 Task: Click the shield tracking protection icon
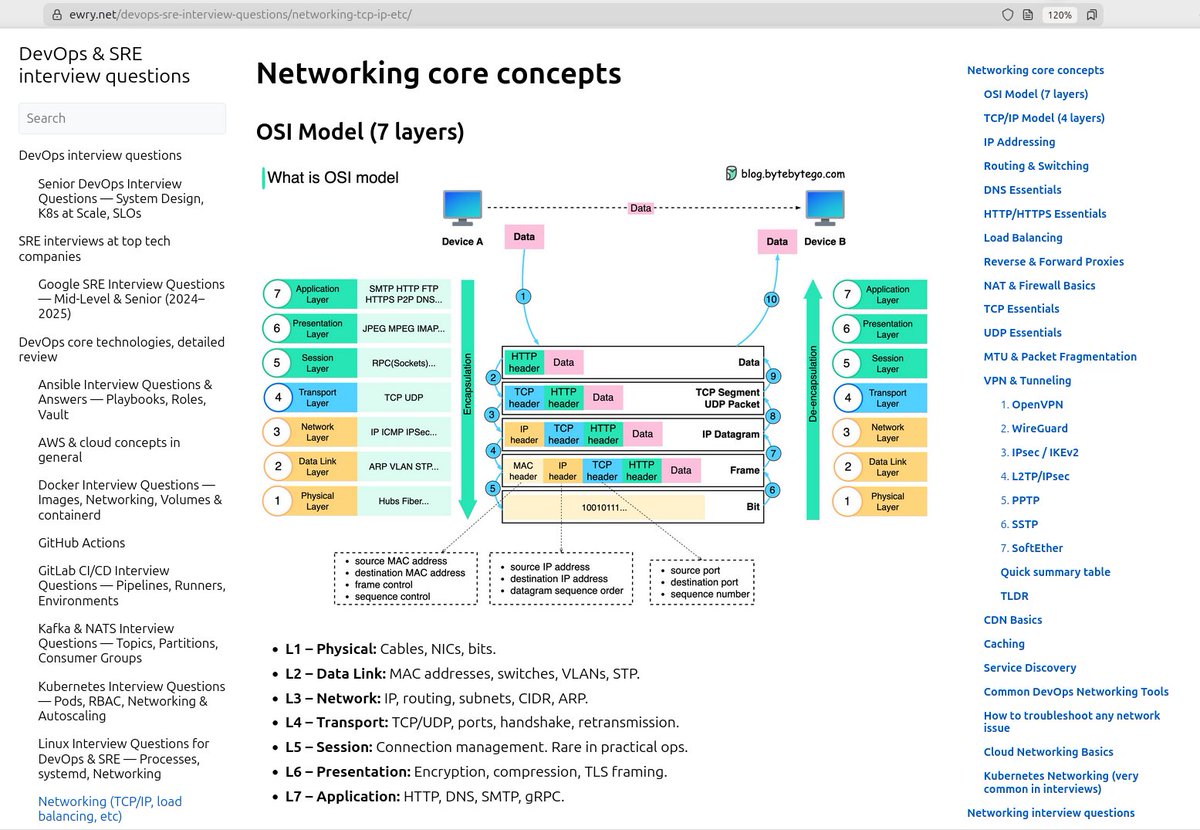(1007, 15)
